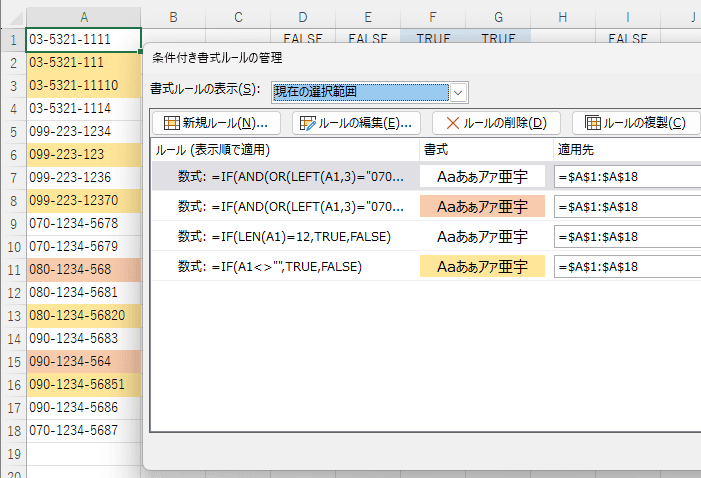Click the Duplicate Rule (ルールの複製) button

[x=636, y=123]
